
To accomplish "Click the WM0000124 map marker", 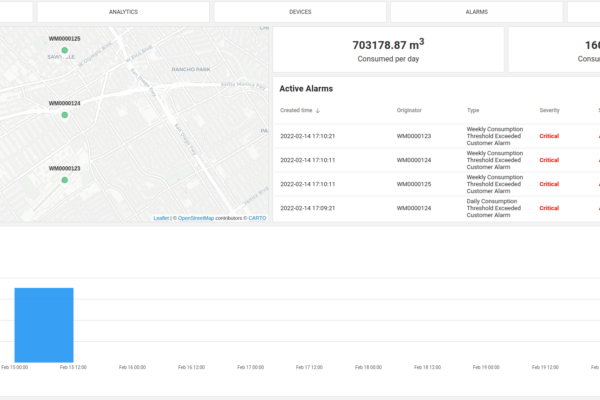I will click(65, 115).
